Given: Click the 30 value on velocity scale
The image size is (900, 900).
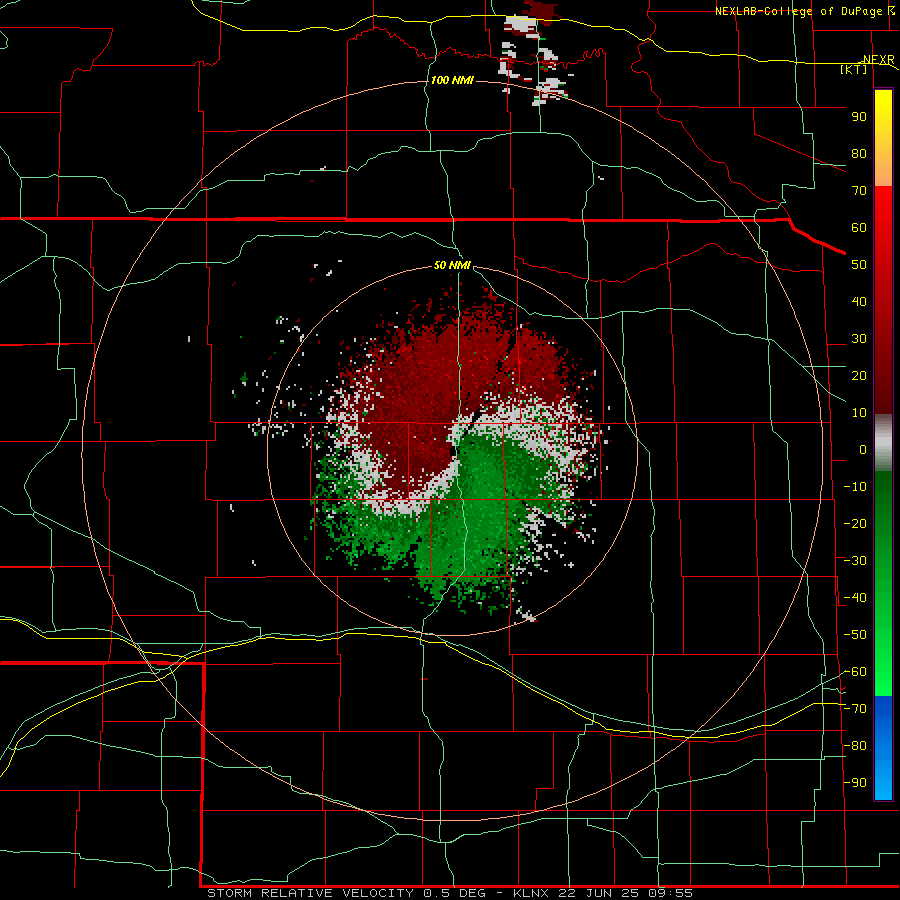Looking at the screenshot, I should pos(859,339).
